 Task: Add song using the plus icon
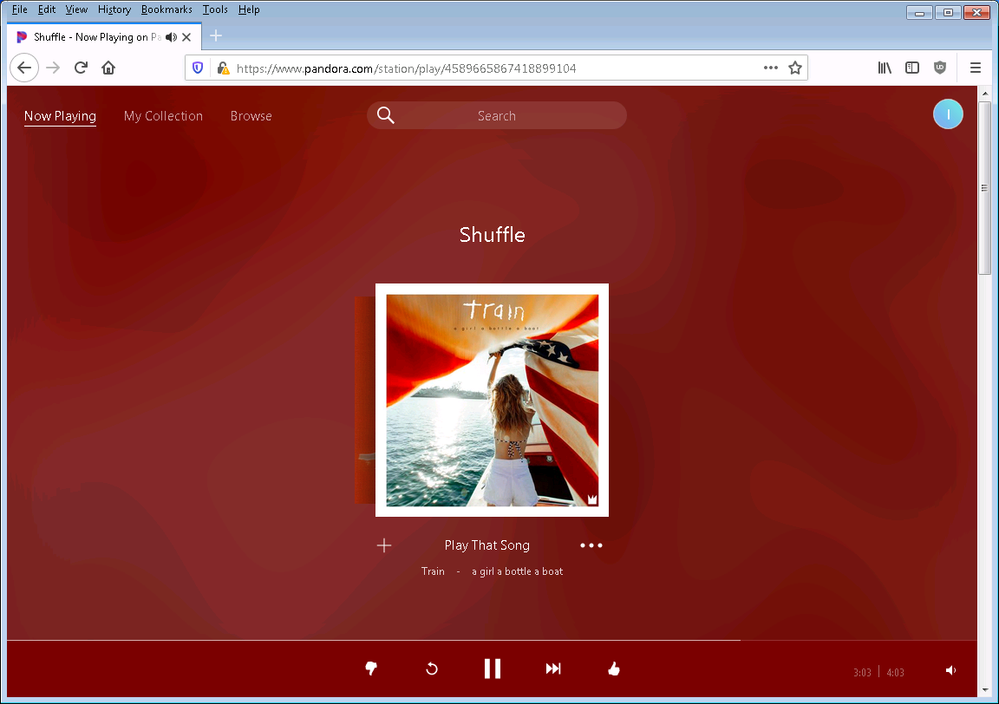tap(384, 545)
